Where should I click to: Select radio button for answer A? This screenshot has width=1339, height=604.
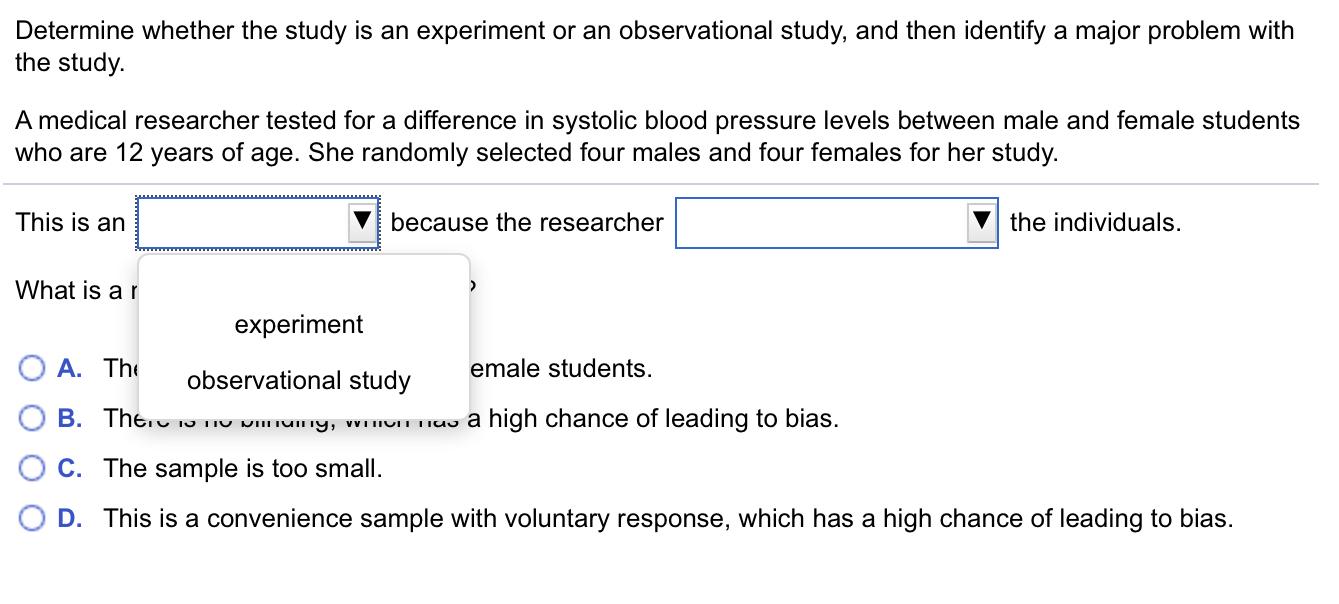pos(33,368)
